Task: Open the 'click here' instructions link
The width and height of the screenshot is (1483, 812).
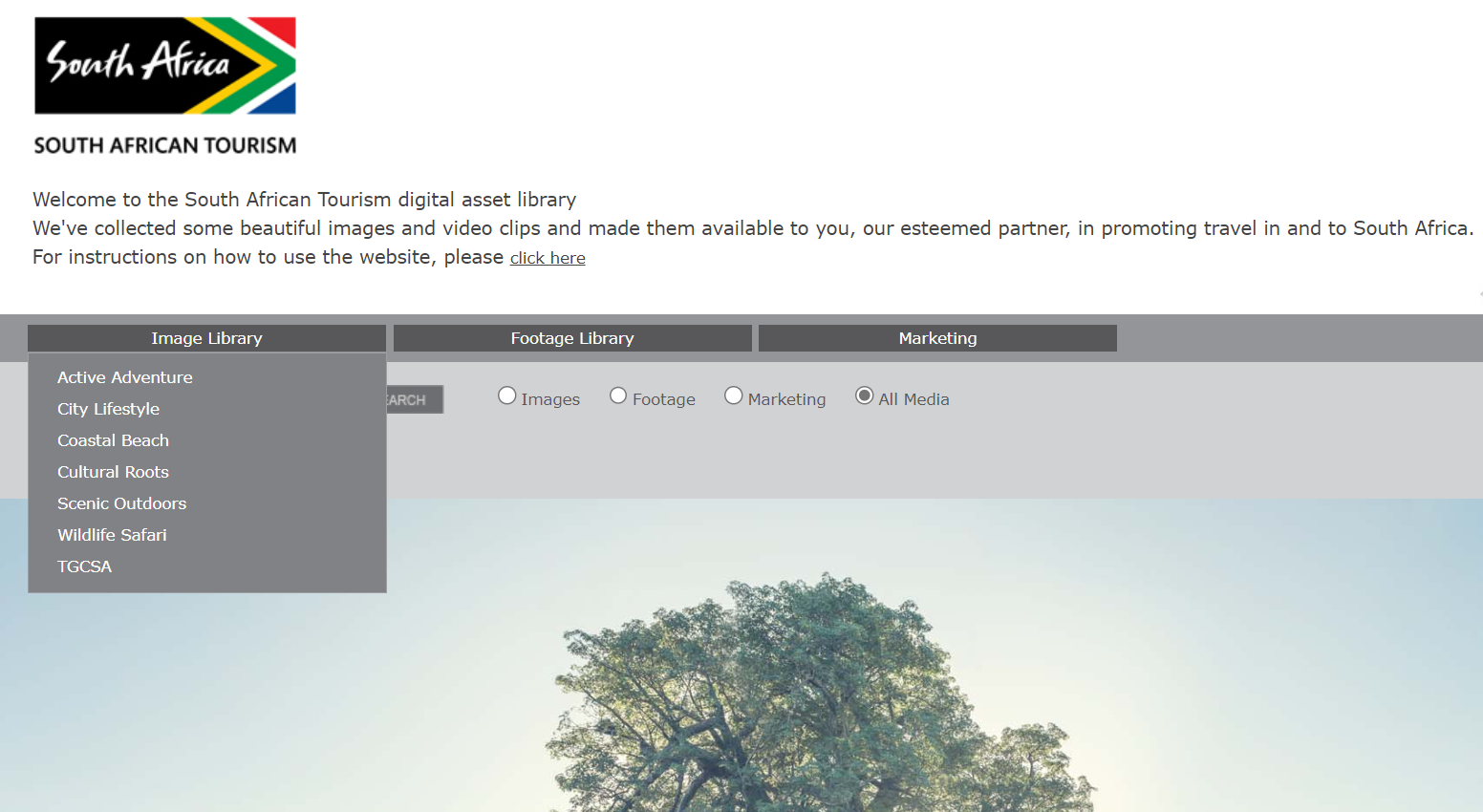Action: coord(548,258)
